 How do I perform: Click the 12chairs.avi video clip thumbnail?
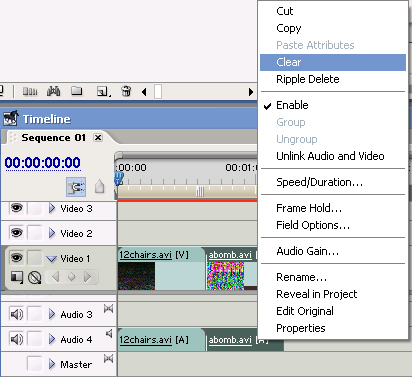click(137, 276)
